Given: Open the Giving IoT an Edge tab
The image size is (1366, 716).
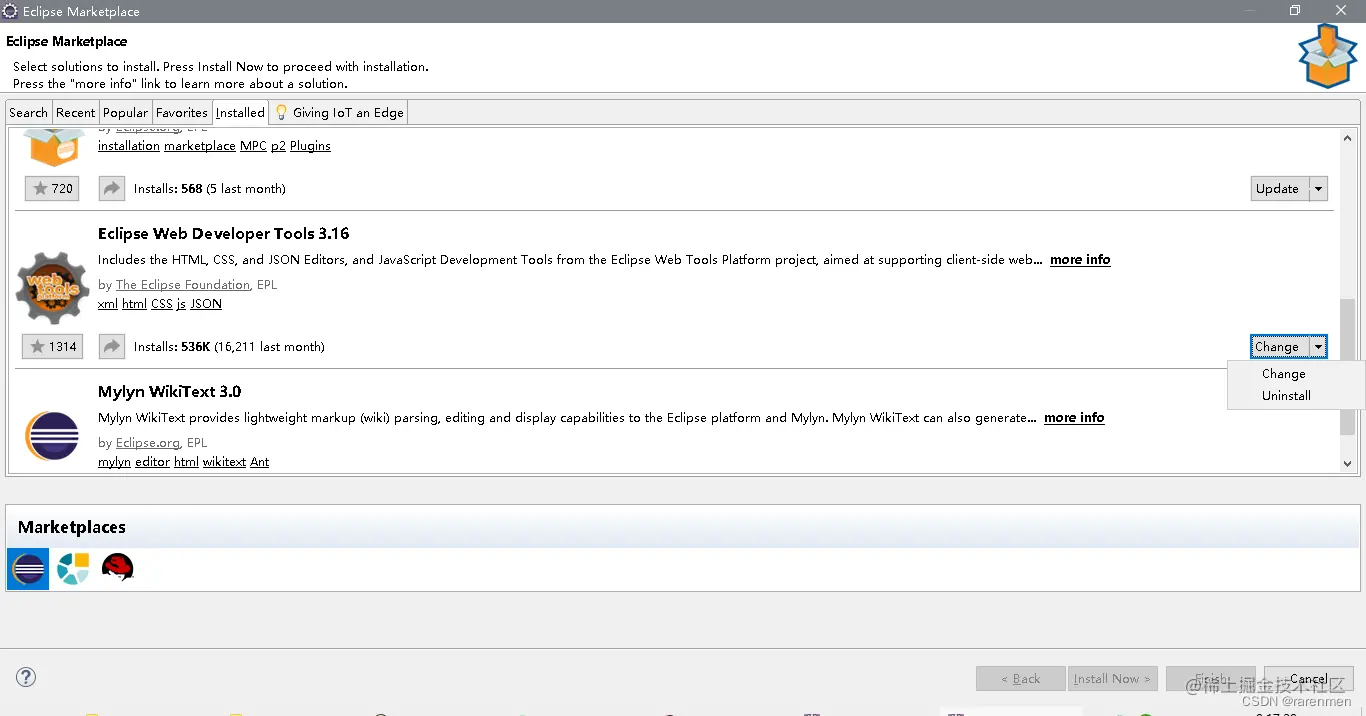Looking at the screenshot, I should pos(339,113).
